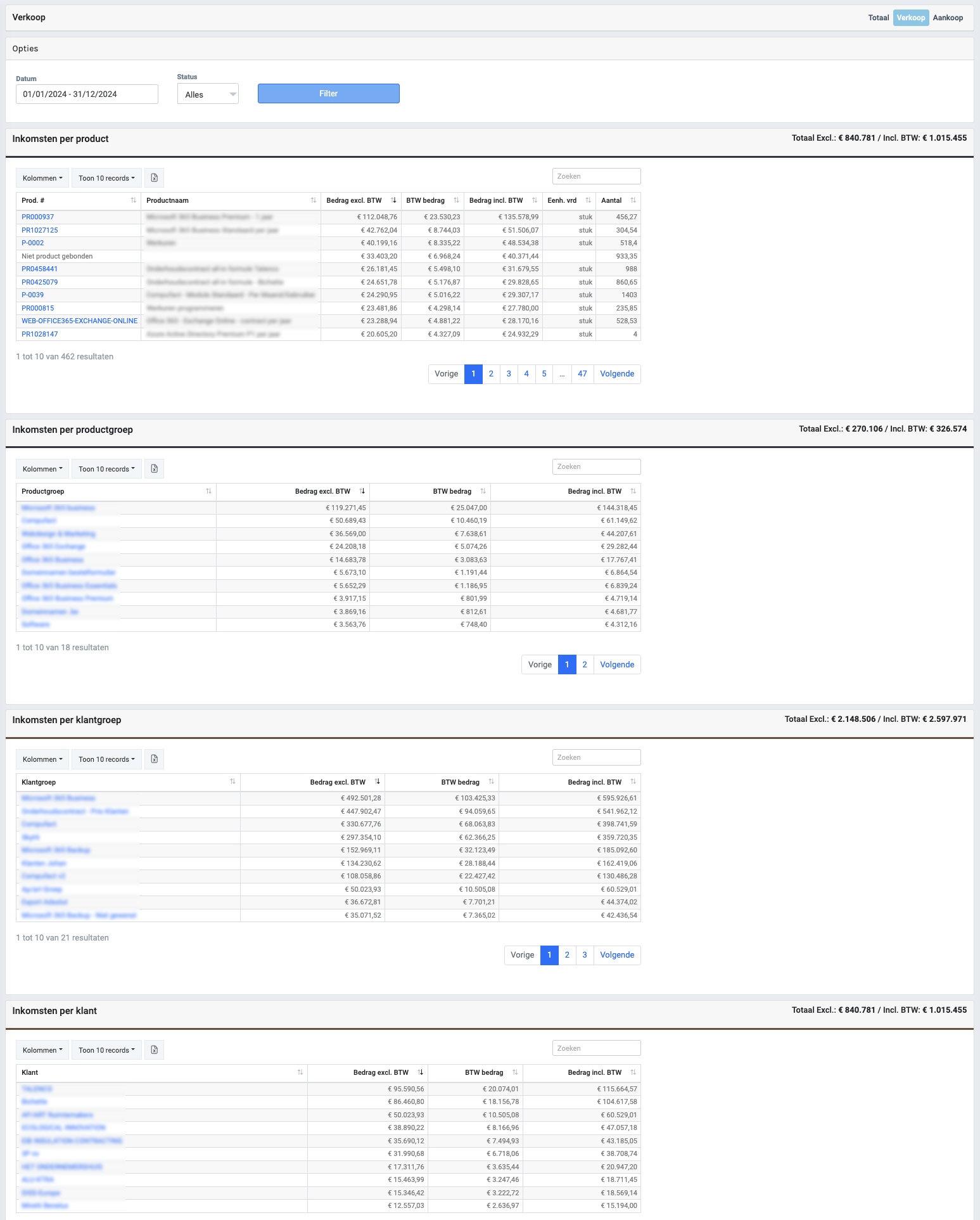Switch to the Aankoop view
This screenshot has height=1220, width=980.
948,18
